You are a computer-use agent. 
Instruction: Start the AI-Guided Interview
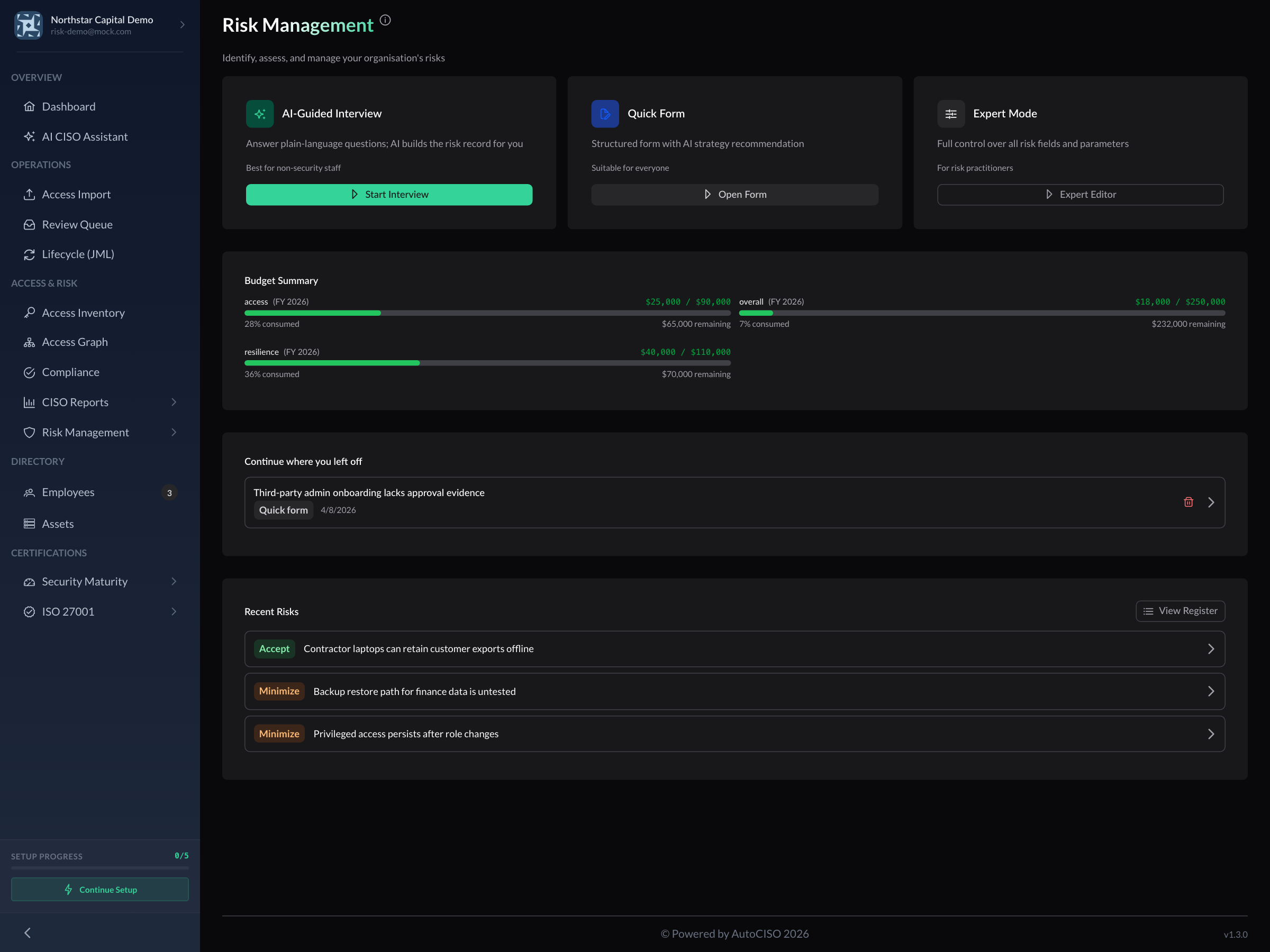point(389,195)
